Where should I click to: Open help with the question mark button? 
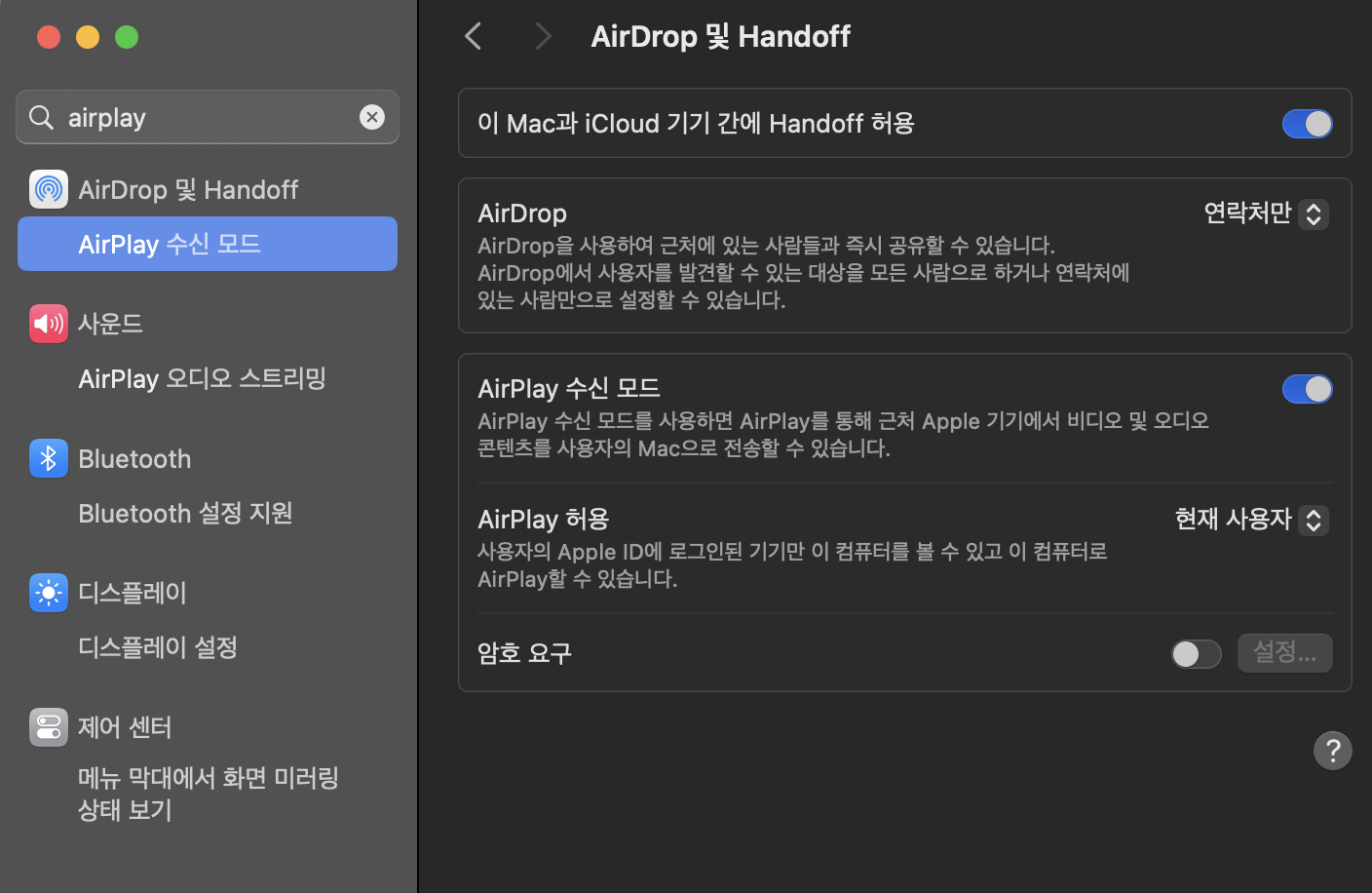(1333, 751)
